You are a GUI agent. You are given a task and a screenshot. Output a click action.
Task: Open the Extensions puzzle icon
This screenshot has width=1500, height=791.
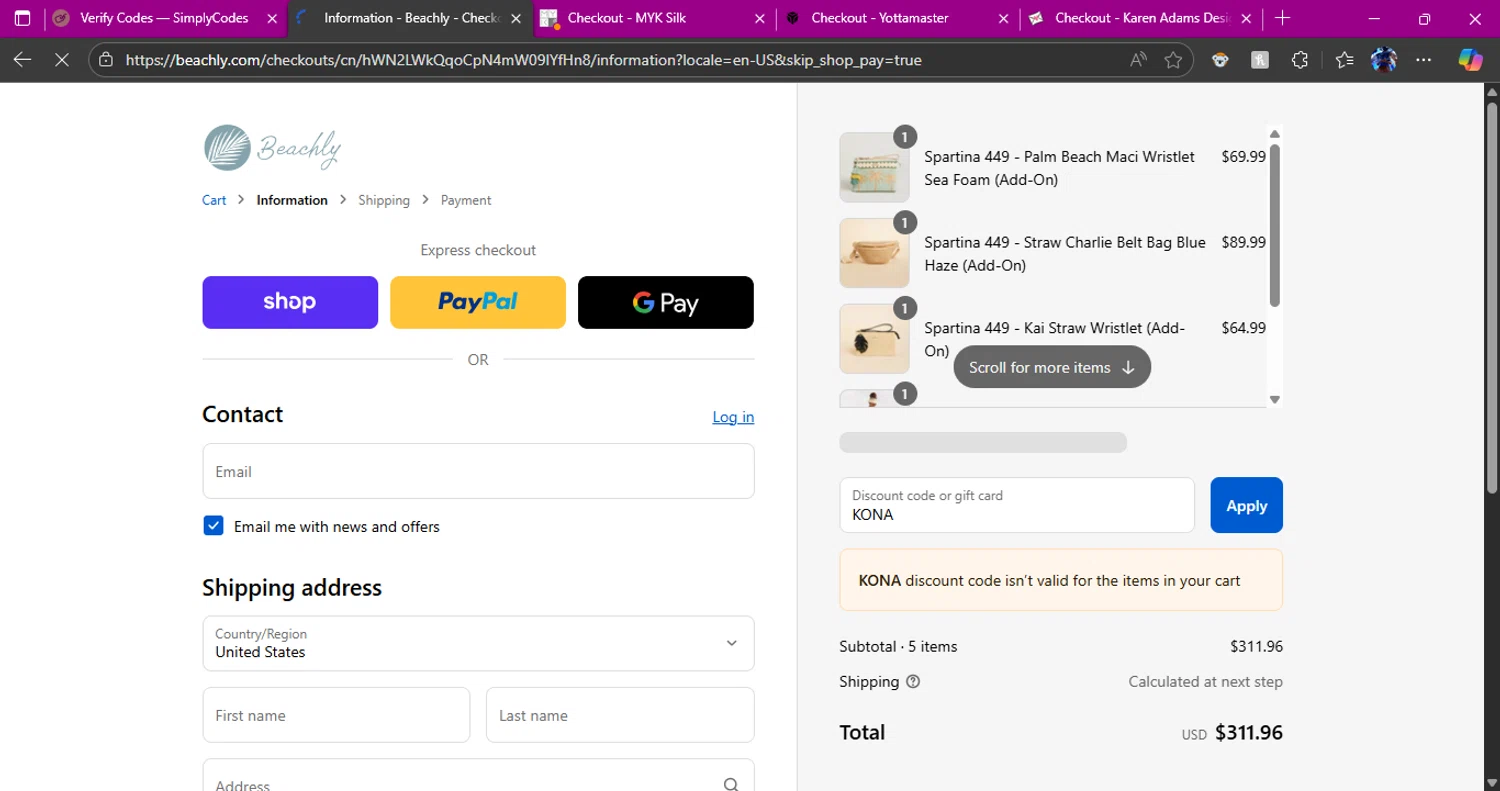1300,60
